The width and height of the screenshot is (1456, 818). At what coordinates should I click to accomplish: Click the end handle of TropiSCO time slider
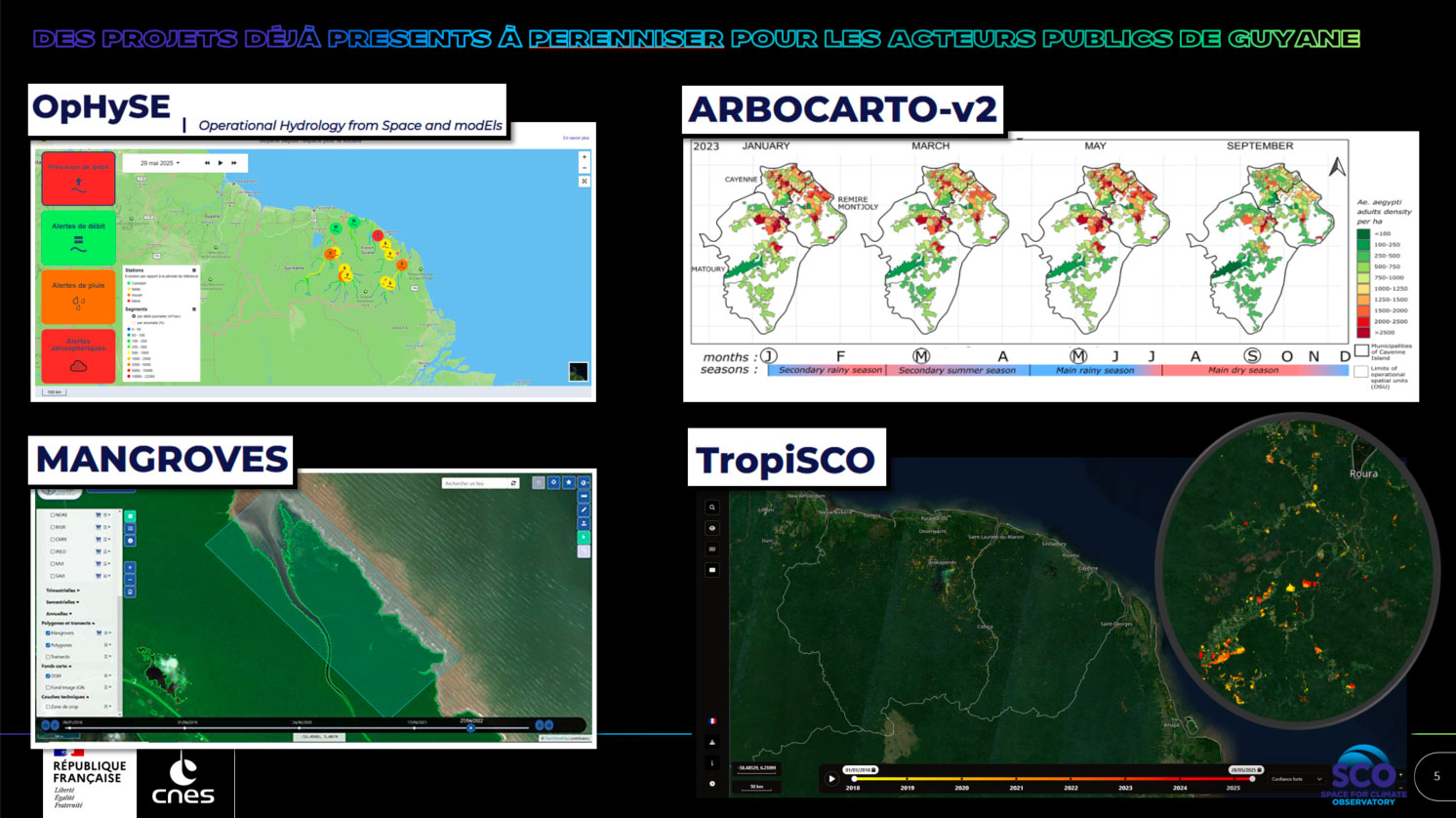[x=1252, y=779]
